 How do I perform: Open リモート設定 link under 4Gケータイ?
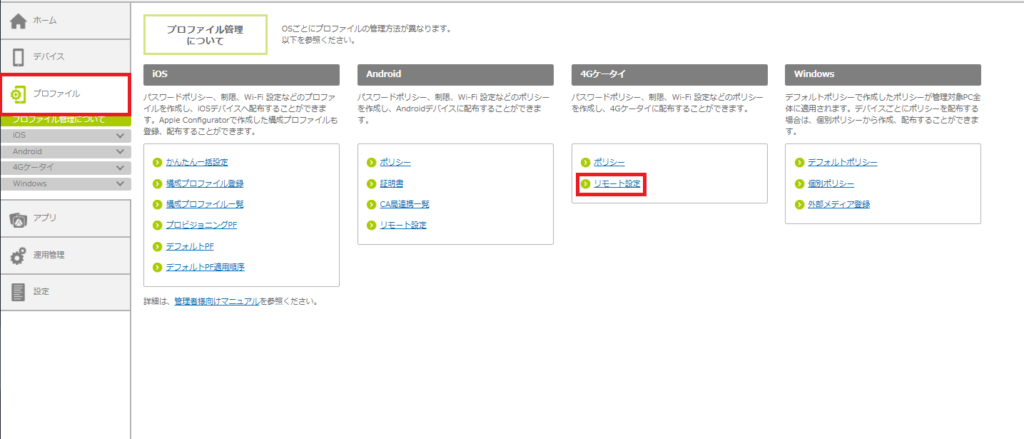[x=617, y=184]
